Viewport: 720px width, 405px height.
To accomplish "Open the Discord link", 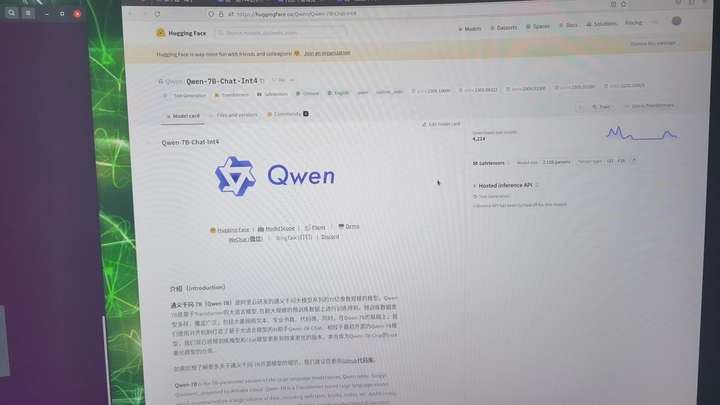I will point(330,237).
